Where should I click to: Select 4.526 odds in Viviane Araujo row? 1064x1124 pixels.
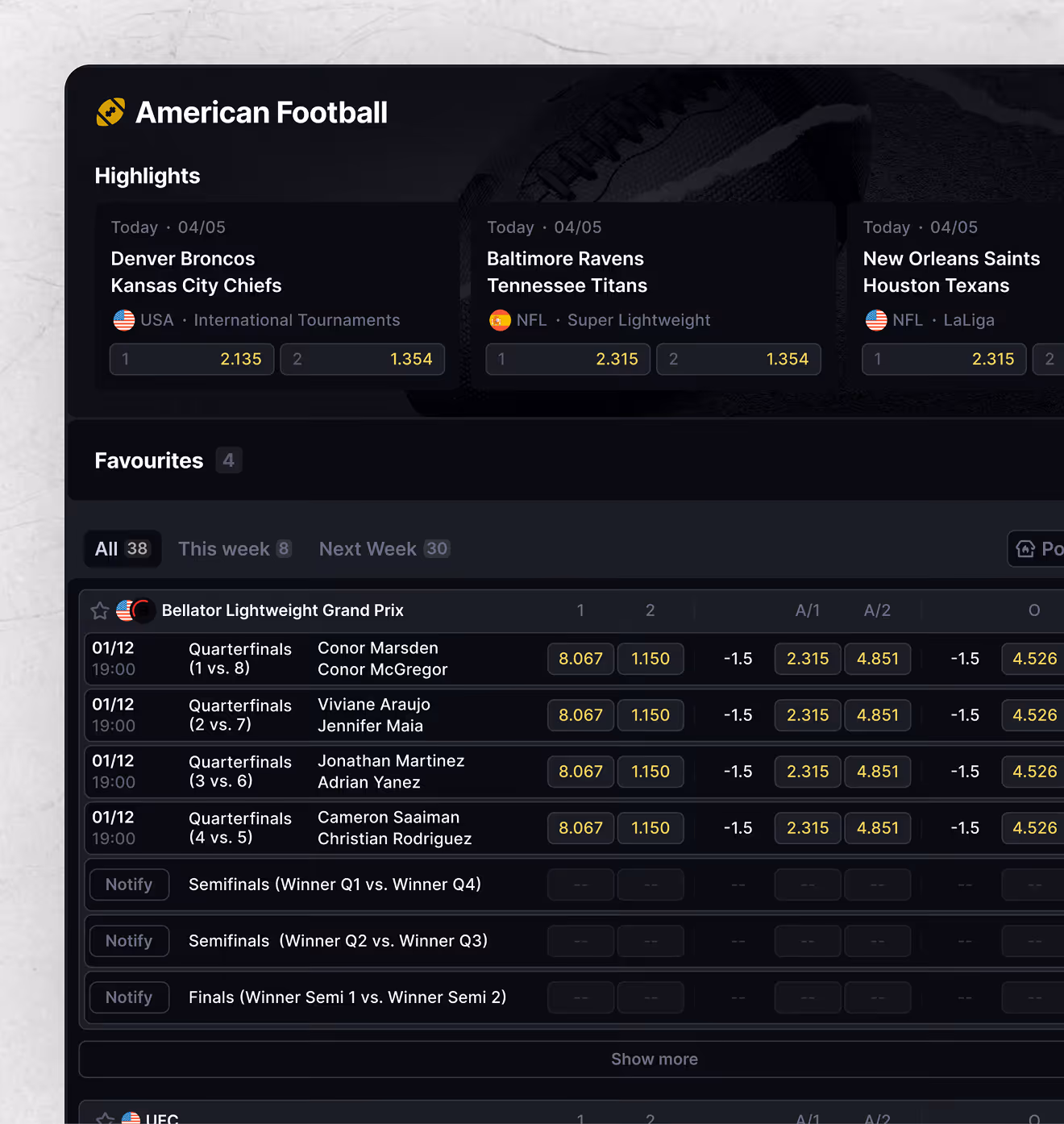point(1034,715)
